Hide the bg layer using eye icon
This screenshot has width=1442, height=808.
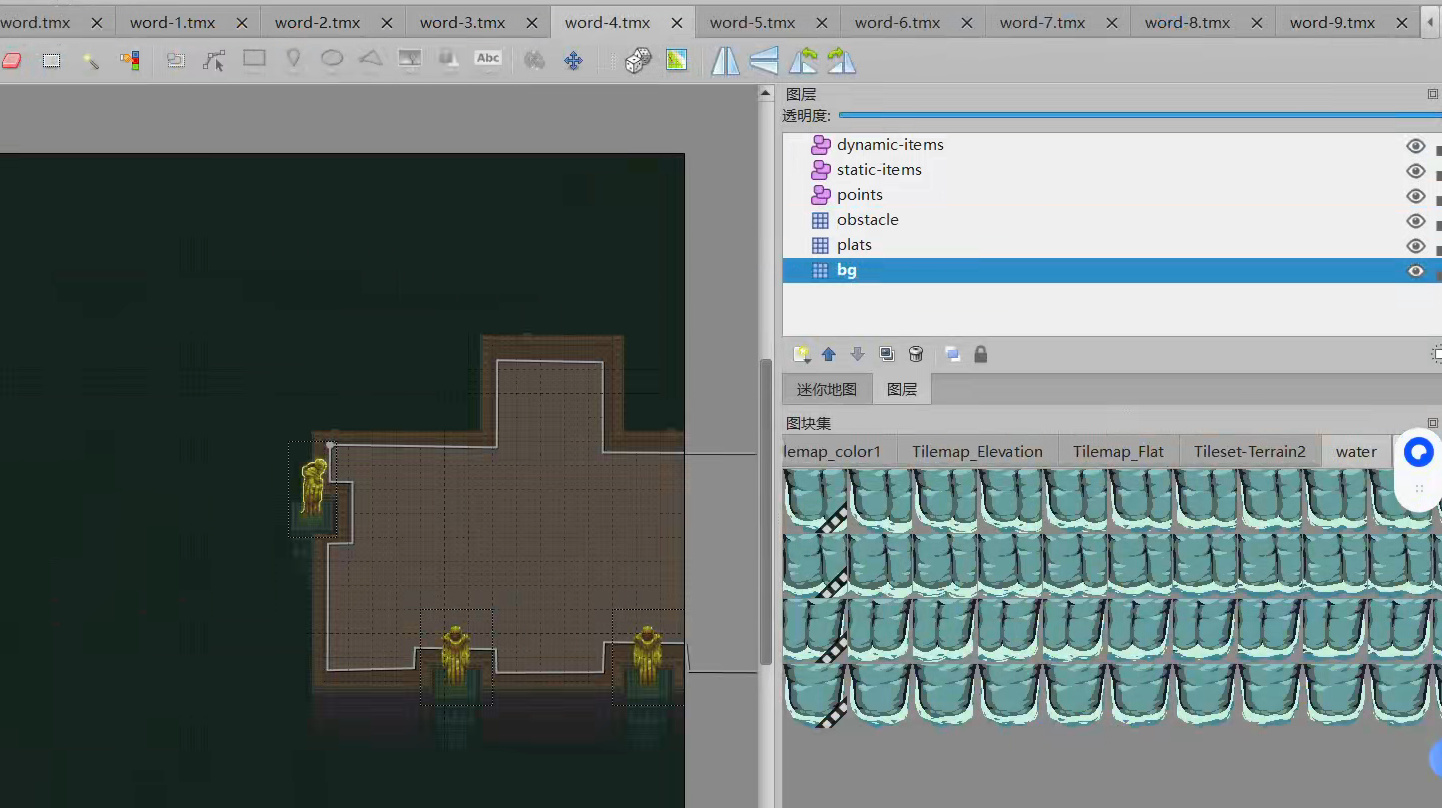(x=1415, y=271)
